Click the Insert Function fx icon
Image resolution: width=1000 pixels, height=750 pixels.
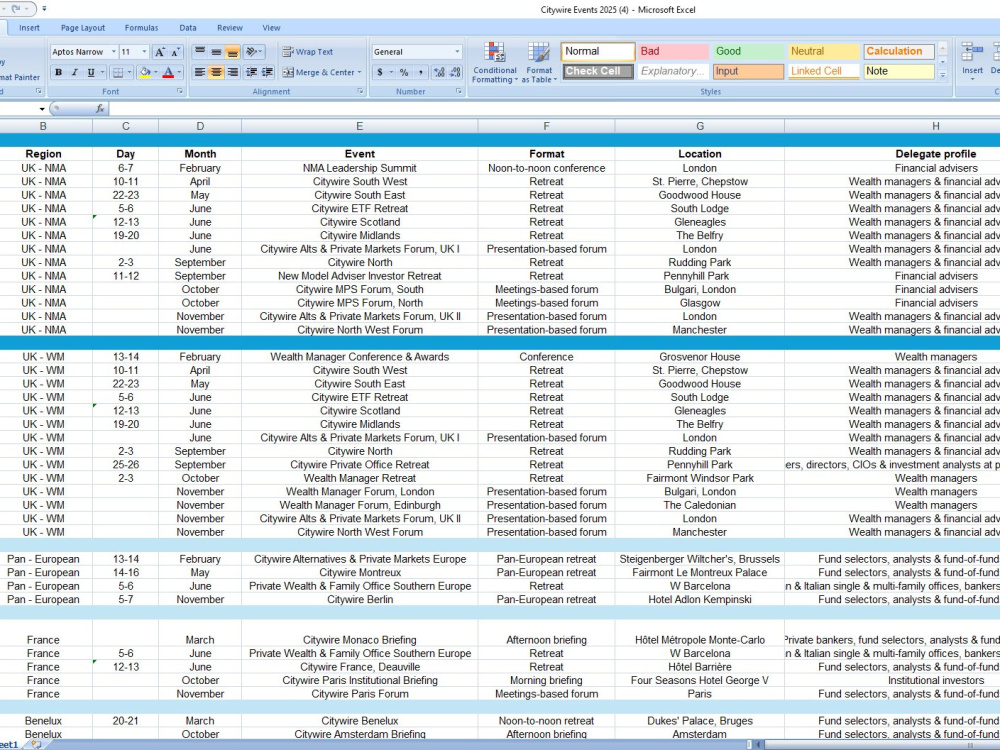[x=100, y=109]
